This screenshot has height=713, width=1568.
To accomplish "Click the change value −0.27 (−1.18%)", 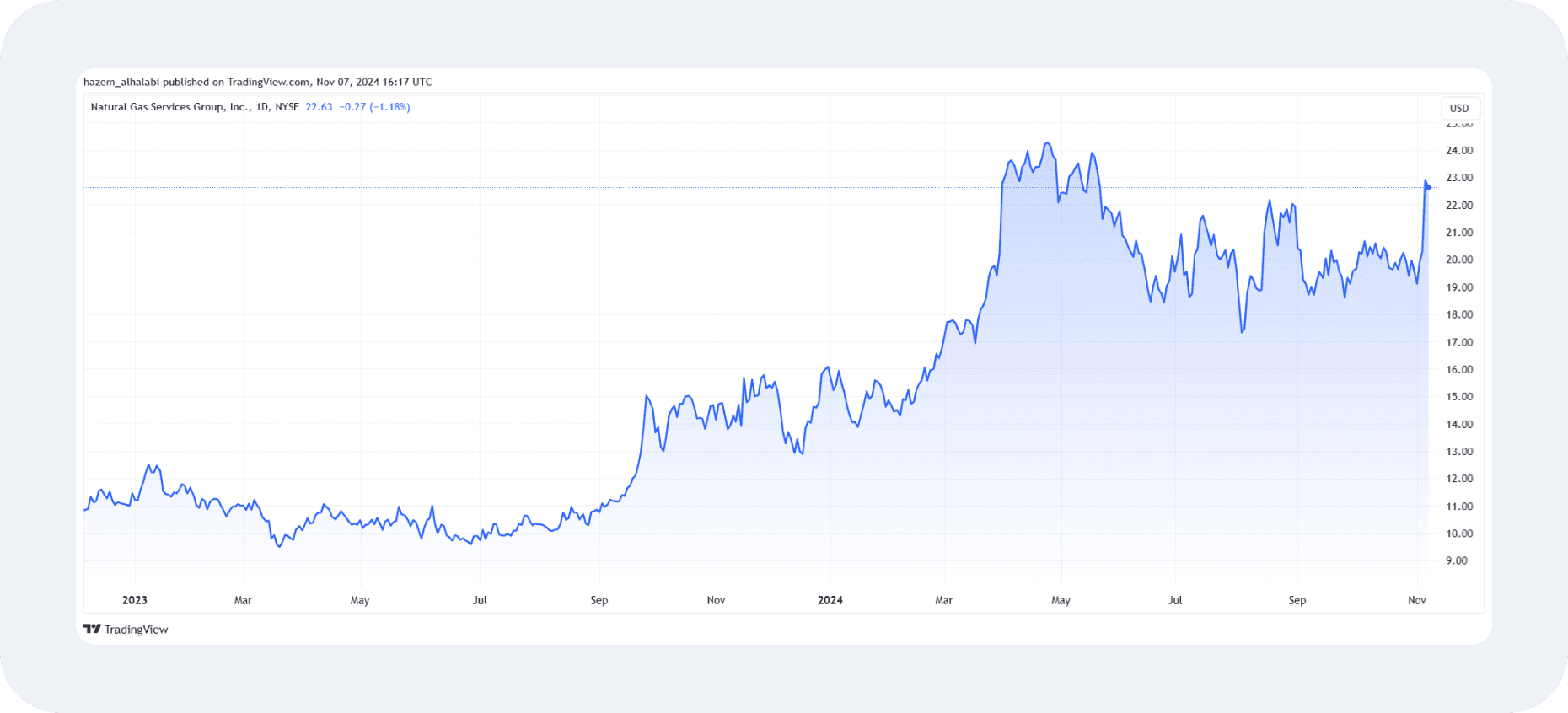I will point(374,107).
